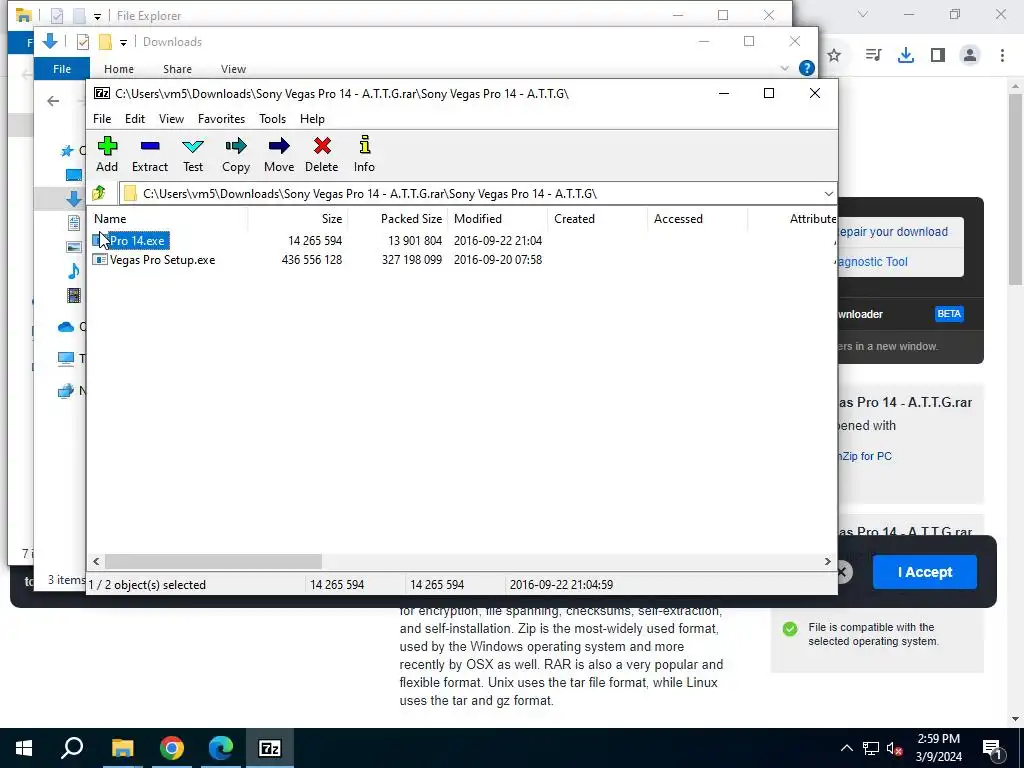Open the Home tab in Downloads window

tap(119, 69)
